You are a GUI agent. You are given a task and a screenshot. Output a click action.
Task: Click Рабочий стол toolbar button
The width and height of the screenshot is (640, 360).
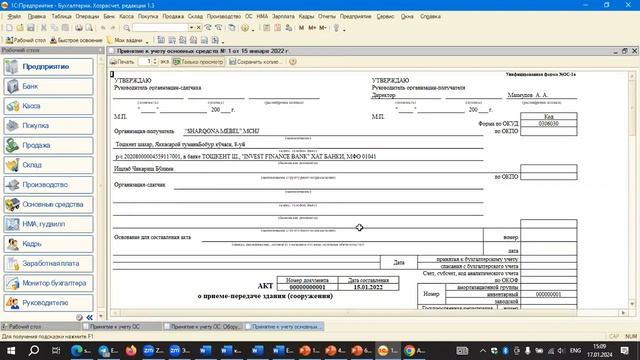26,40
